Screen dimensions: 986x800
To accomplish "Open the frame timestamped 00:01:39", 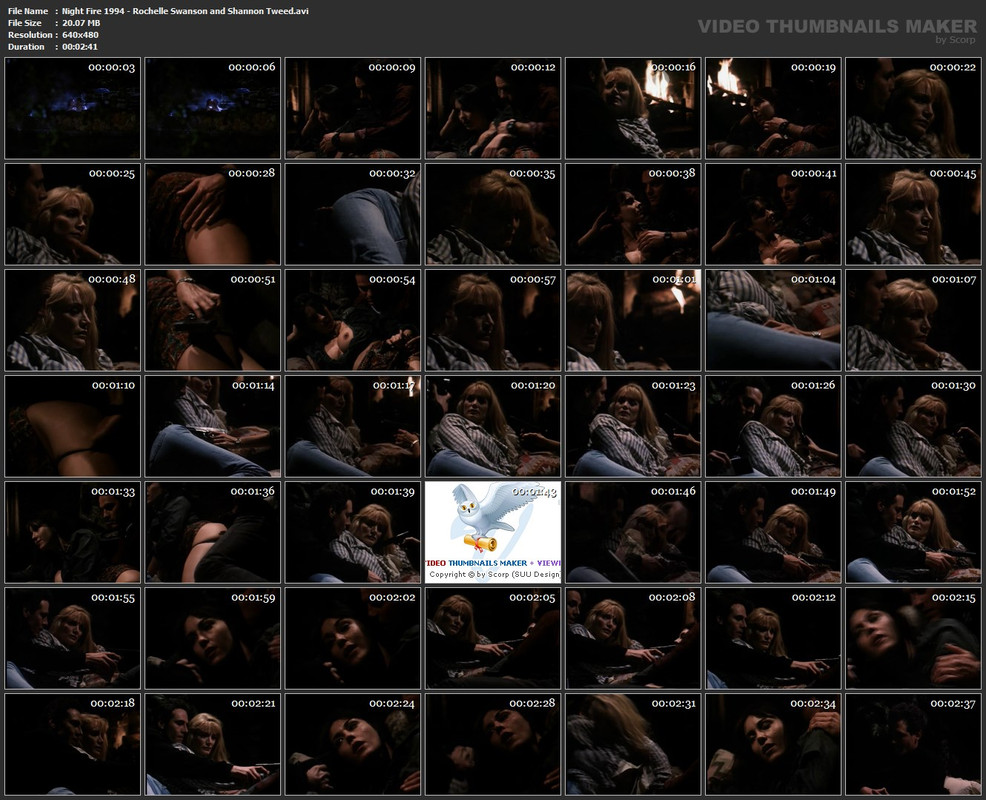I will [353, 532].
